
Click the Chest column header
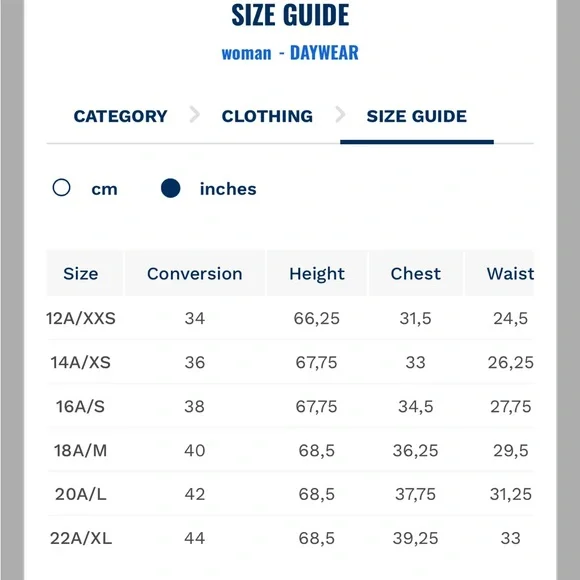(x=416, y=273)
